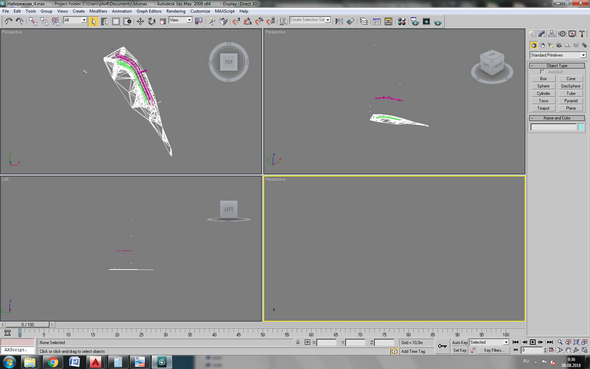This screenshot has width=590, height=369.
Task: Open the Standard Primitives dropdown
Action: tap(558, 55)
